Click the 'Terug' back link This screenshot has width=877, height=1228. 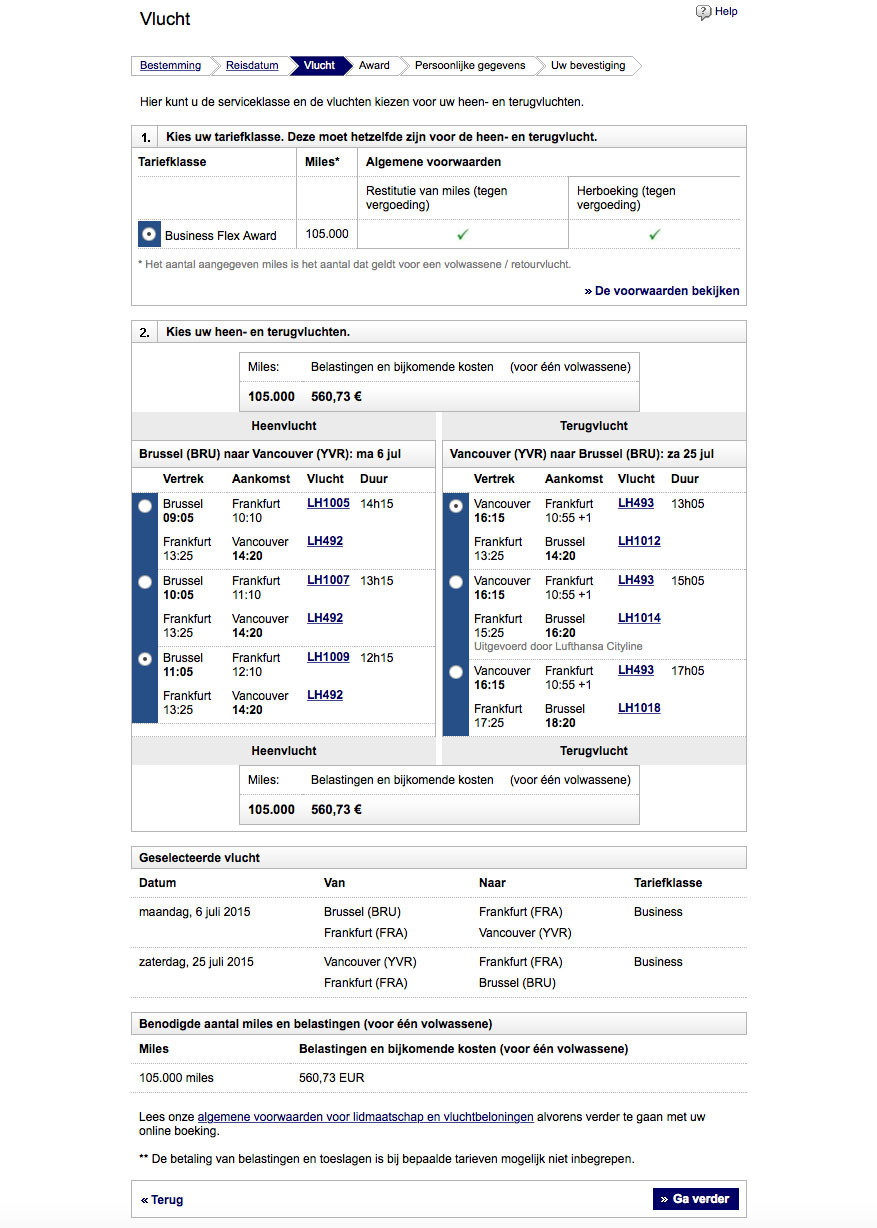click(162, 1199)
